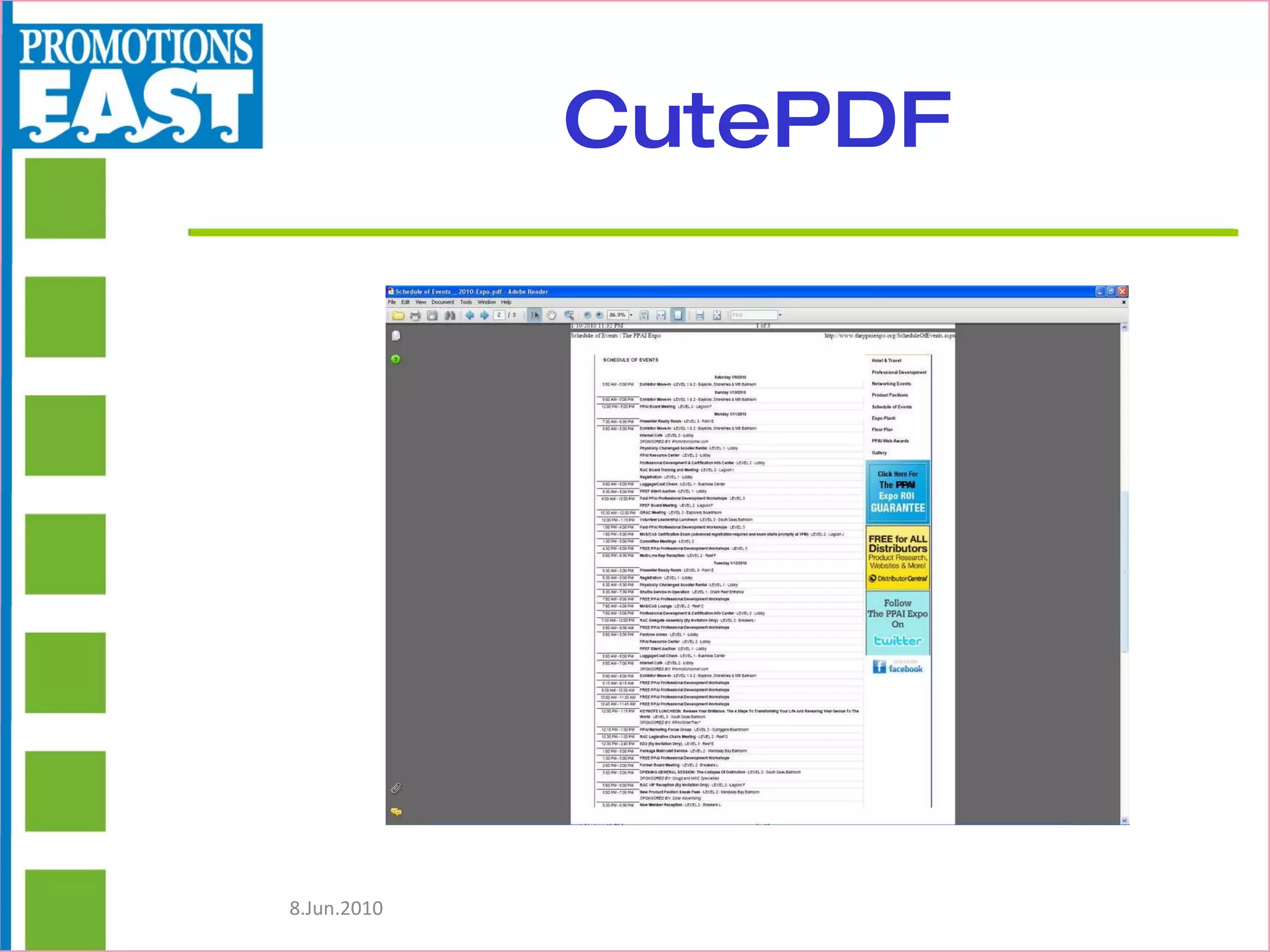Open the View menu

pyautogui.click(x=420, y=302)
